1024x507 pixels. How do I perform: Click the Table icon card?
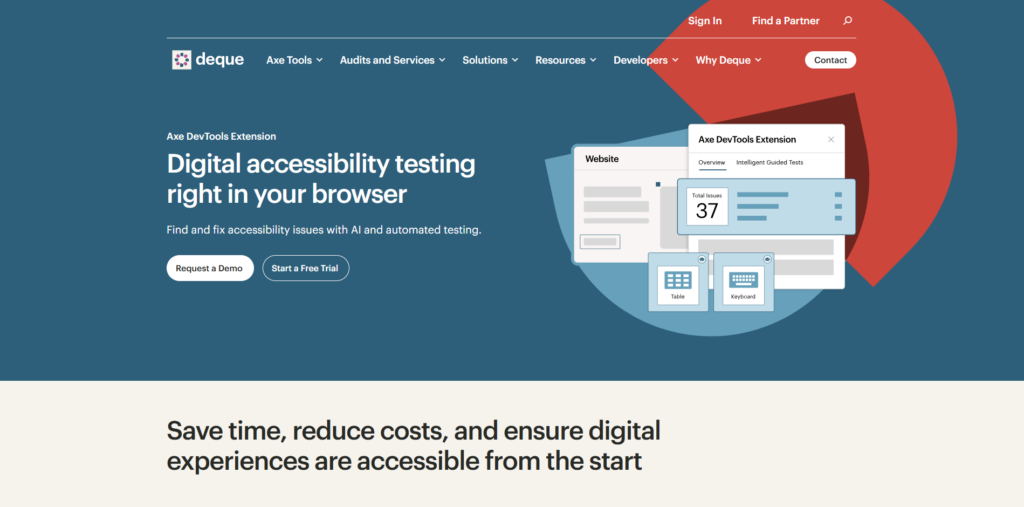(678, 282)
